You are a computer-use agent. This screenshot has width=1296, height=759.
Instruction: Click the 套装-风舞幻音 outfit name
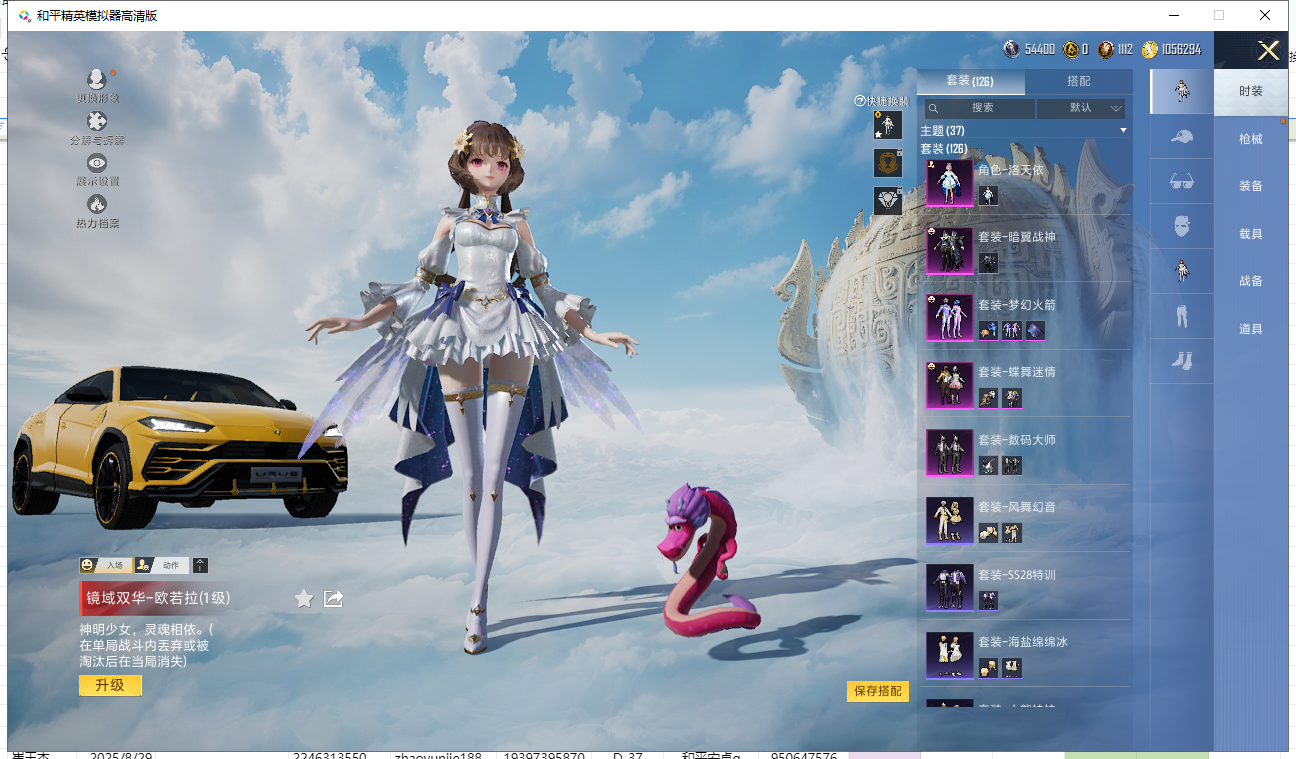[1016, 507]
